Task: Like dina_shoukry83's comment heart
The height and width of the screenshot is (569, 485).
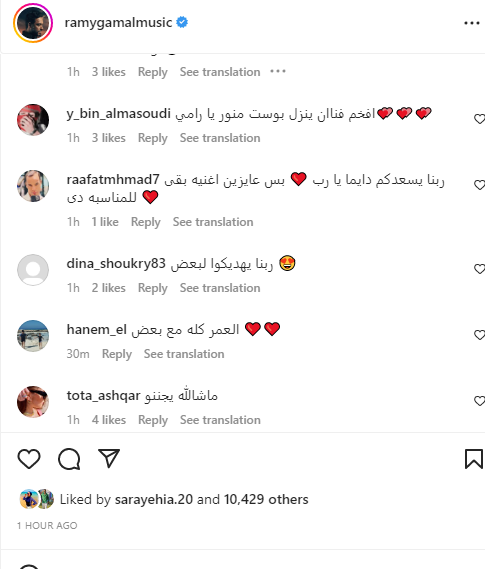Action: pos(479,269)
